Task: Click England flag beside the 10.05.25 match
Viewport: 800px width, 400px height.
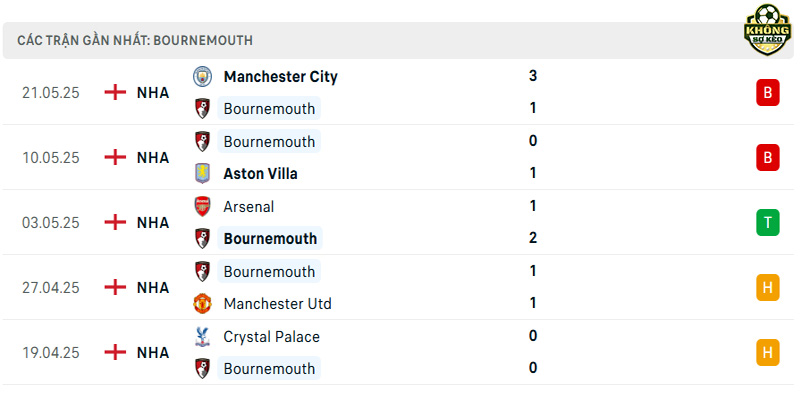Action: click(115, 157)
